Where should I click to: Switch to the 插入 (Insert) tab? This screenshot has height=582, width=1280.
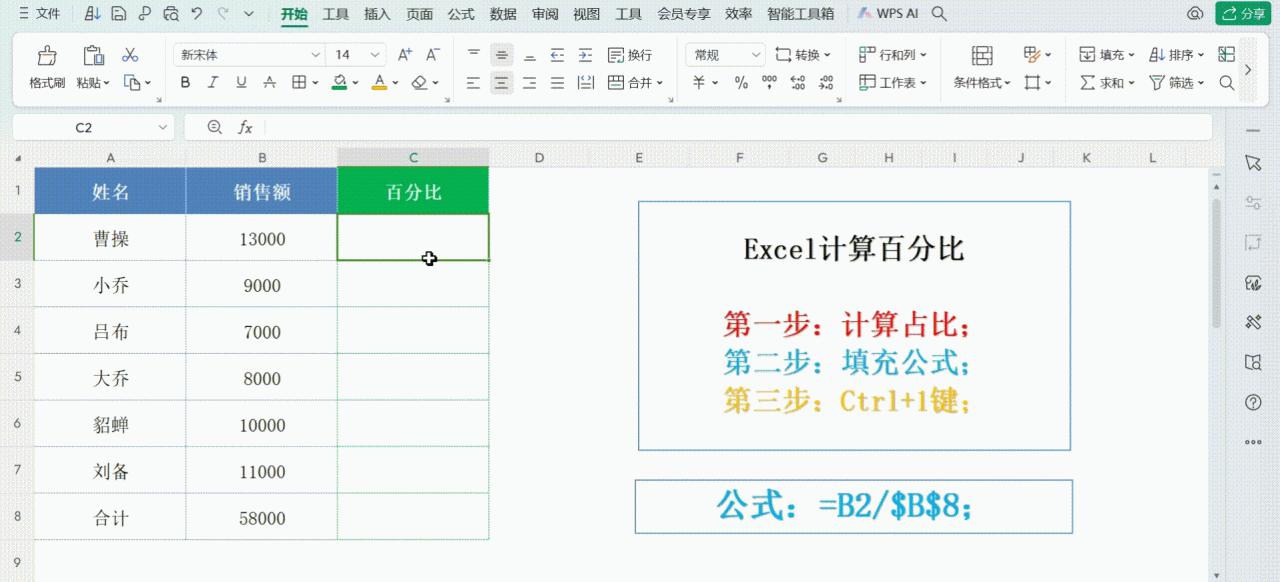377,14
